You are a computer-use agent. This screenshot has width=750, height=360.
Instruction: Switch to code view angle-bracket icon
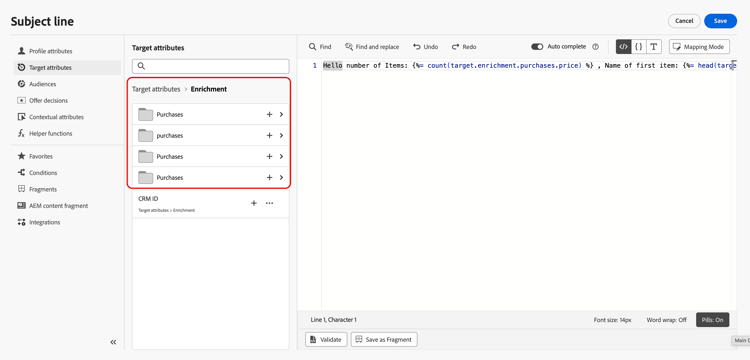pos(623,47)
